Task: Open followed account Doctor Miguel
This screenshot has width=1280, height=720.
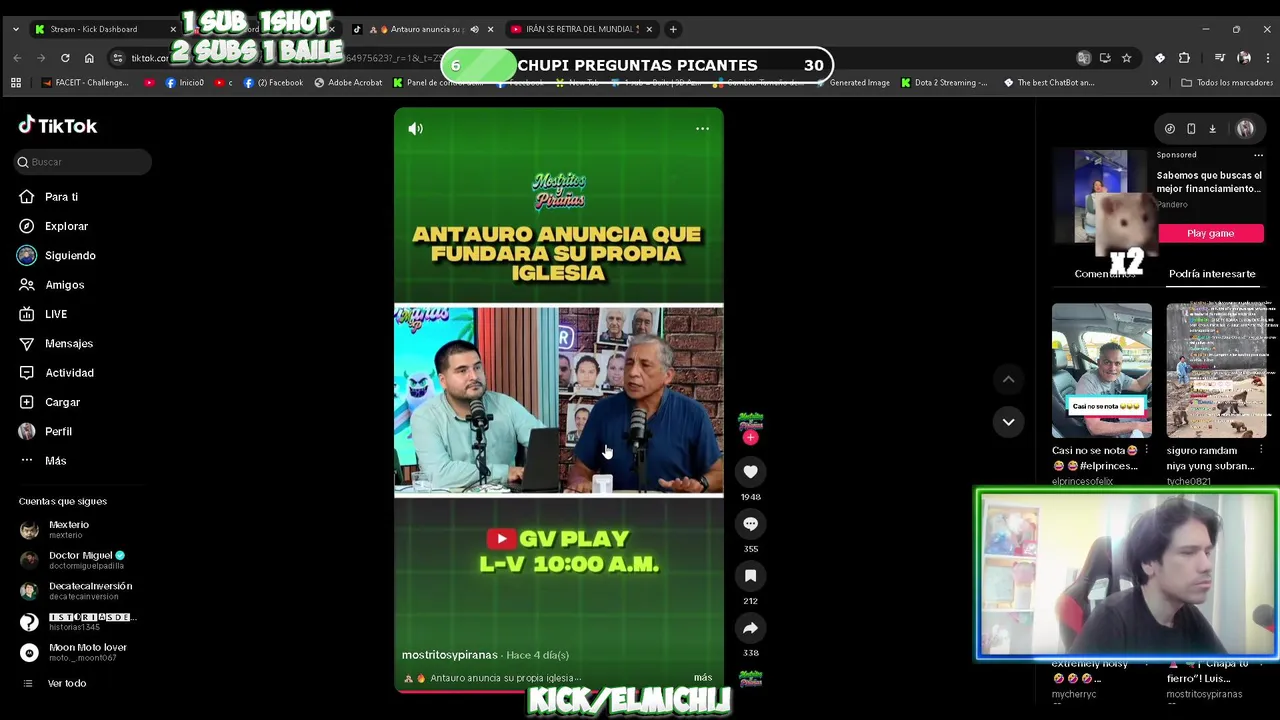Action: [x=86, y=560]
